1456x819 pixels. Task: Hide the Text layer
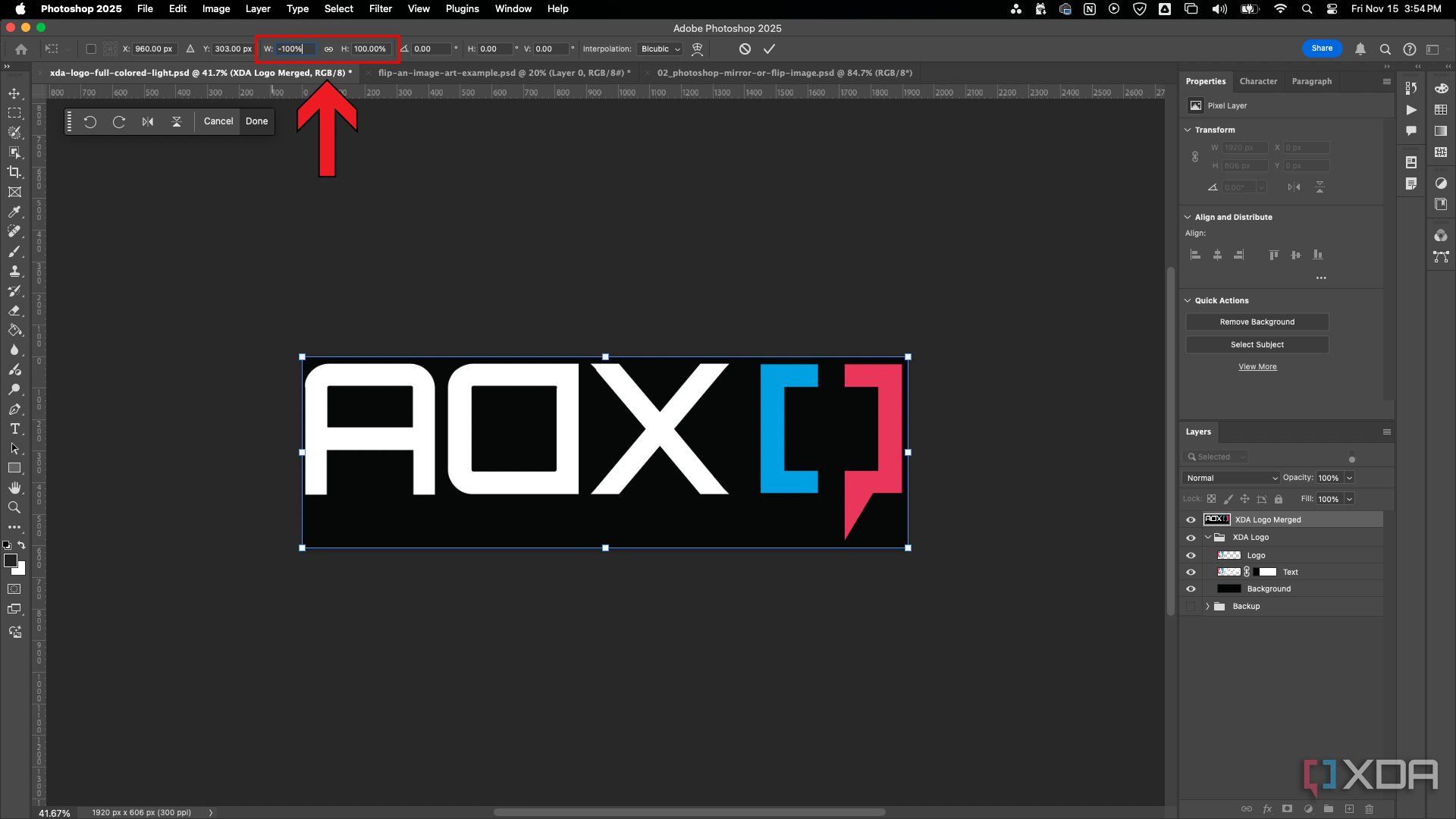pos(1191,572)
